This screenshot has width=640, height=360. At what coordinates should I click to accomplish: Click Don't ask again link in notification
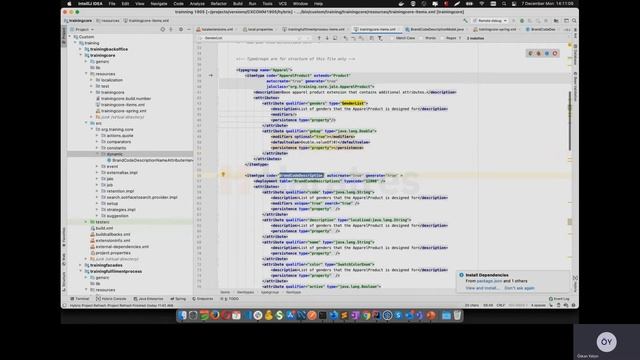[520, 288]
